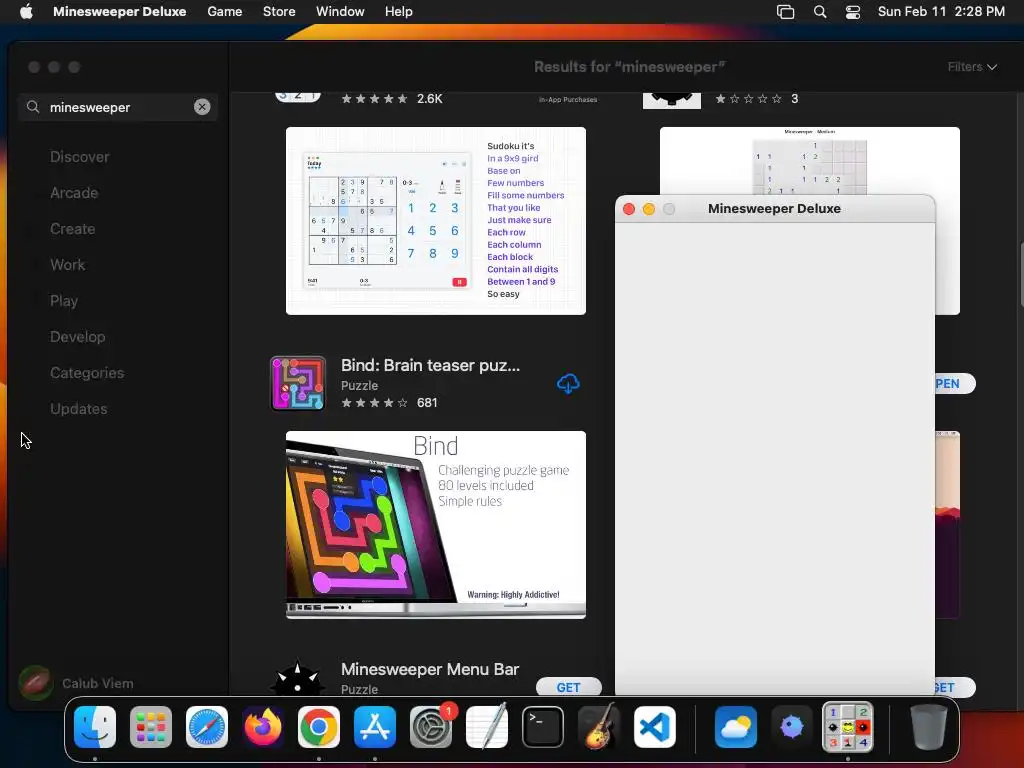This screenshot has height=768, width=1024.
Task: Open System Settings from the Dock
Action: click(431, 727)
